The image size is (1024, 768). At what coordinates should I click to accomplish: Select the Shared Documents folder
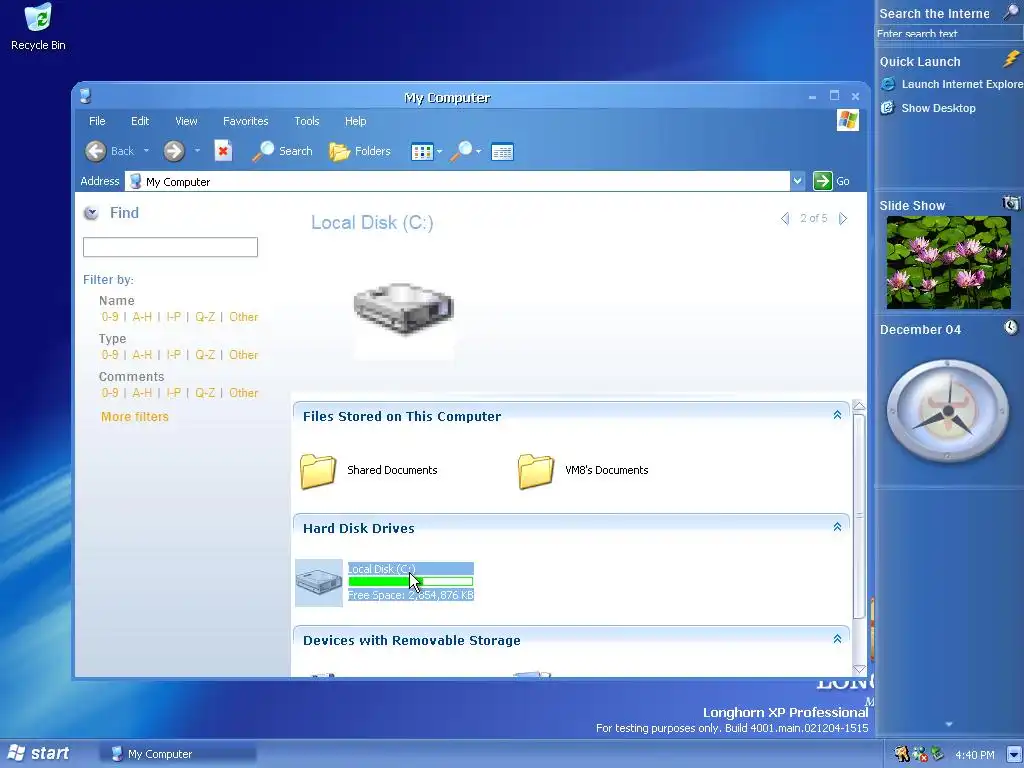click(x=369, y=471)
